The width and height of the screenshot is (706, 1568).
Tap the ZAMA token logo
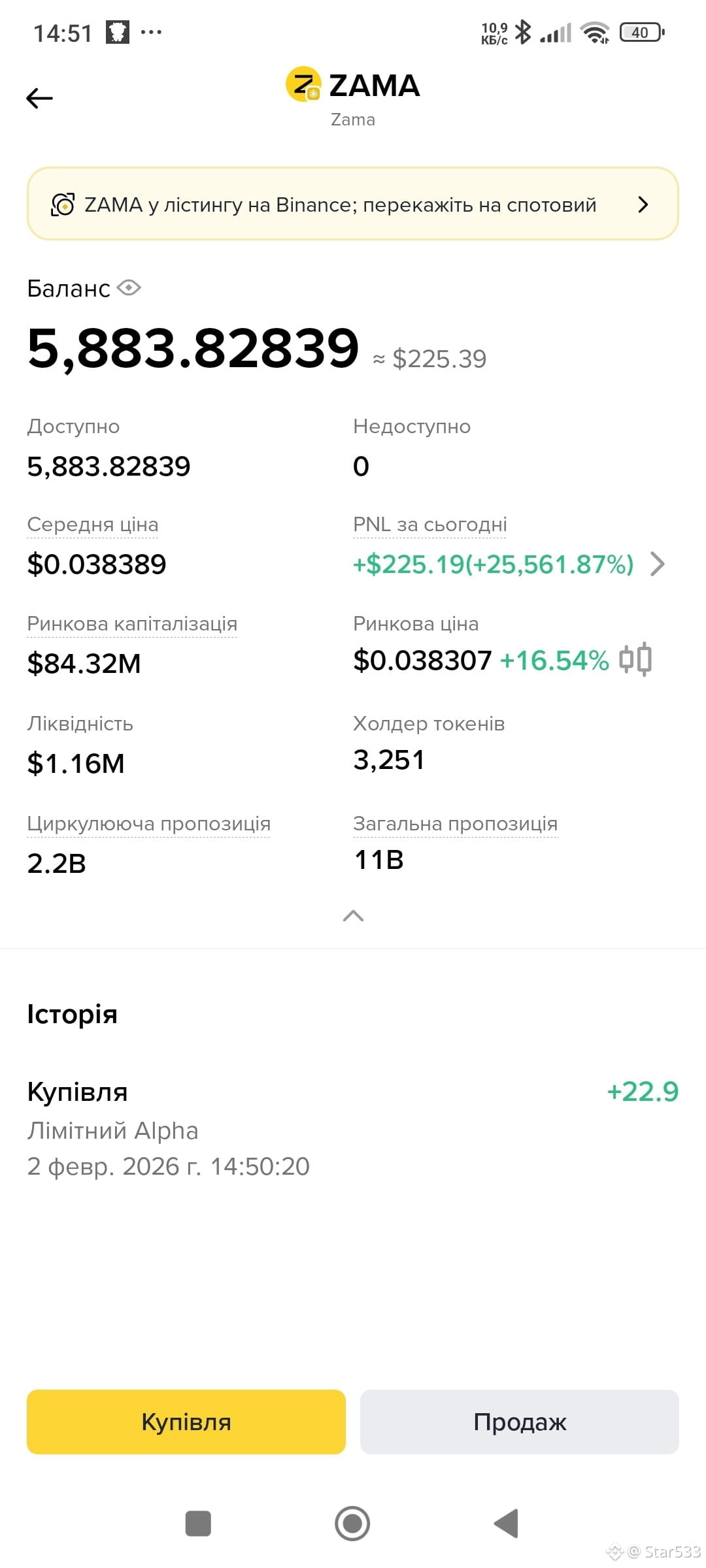pyautogui.click(x=303, y=84)
